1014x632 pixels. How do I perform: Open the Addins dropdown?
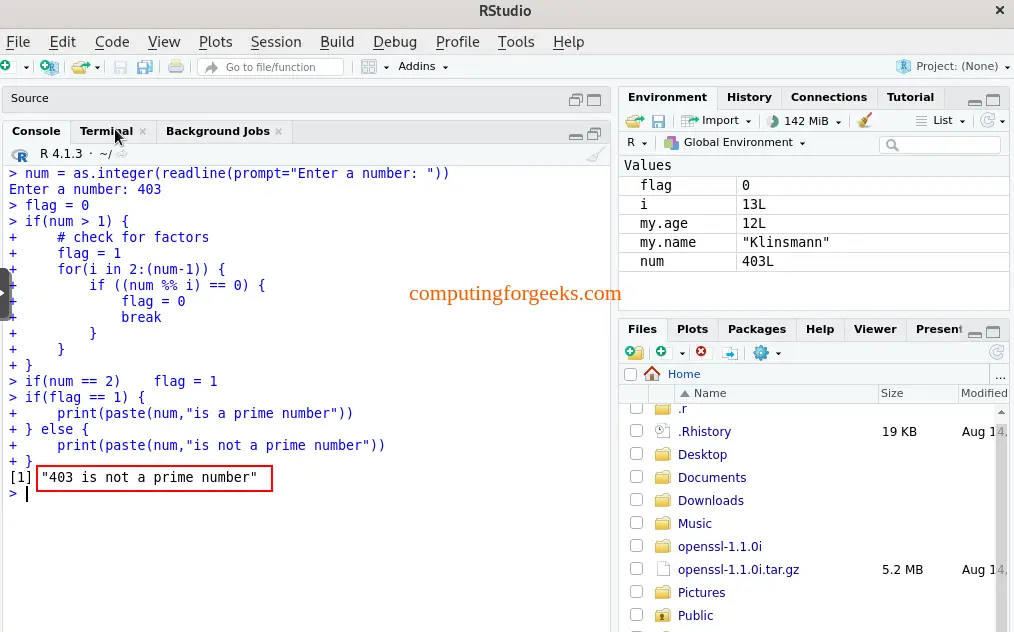pyautogui.click(x=423, y=67)
